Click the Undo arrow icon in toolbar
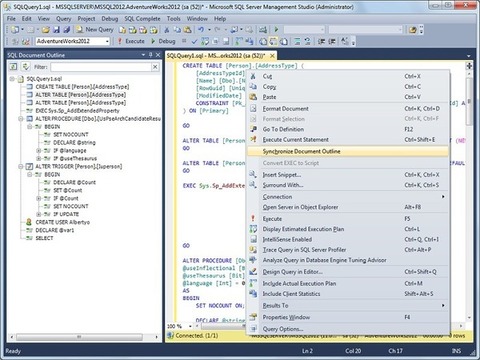Screen dimensions: 480x360 [201, 30]
